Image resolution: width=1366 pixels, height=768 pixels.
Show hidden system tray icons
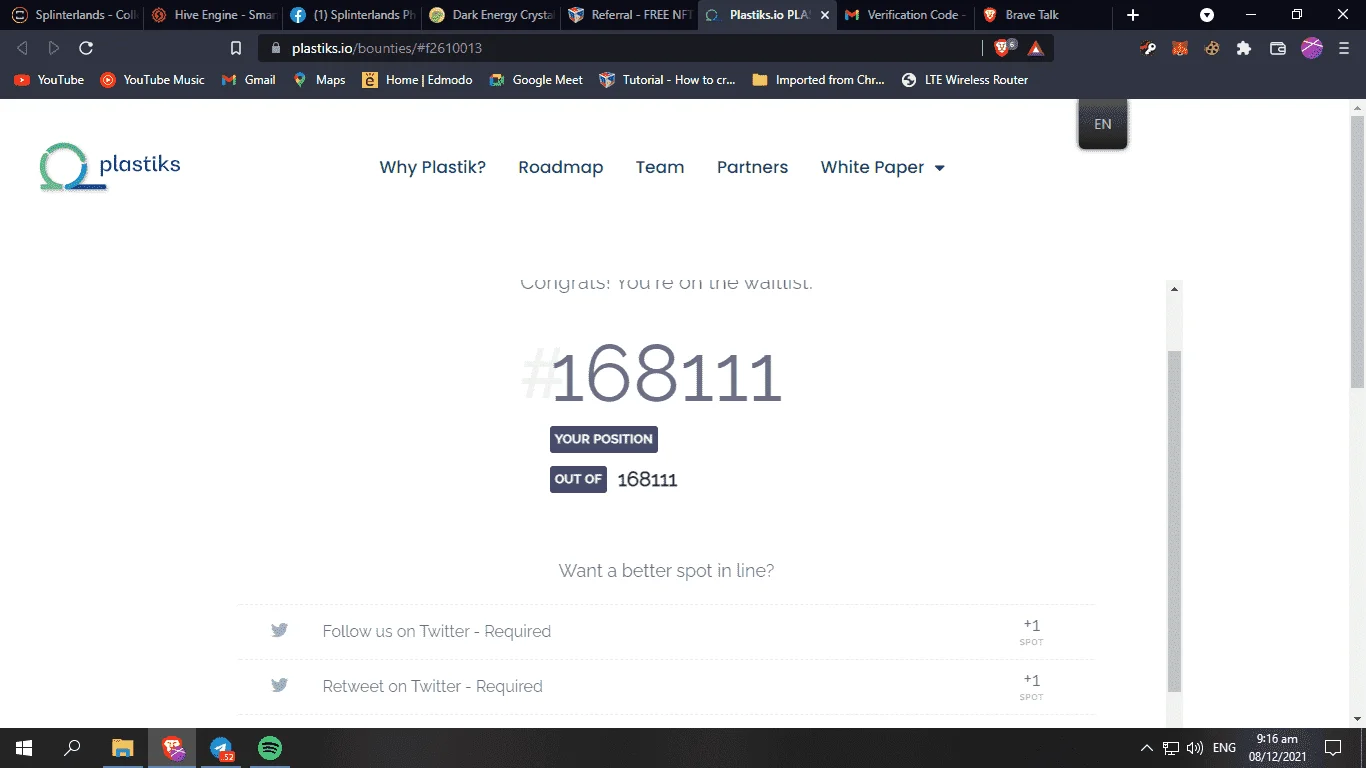(x=1147, y=748)
